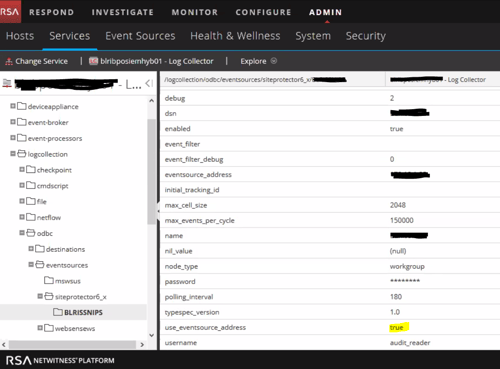Click the file folder icon

tap(31, 201)
